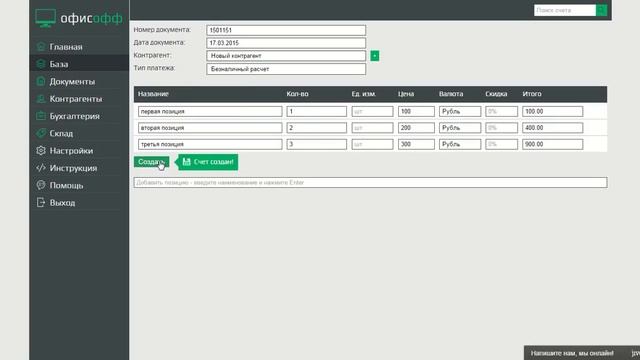Focus the Номер документа field
The width and height of the screenshot is (640, 360).
coord(286,30)
